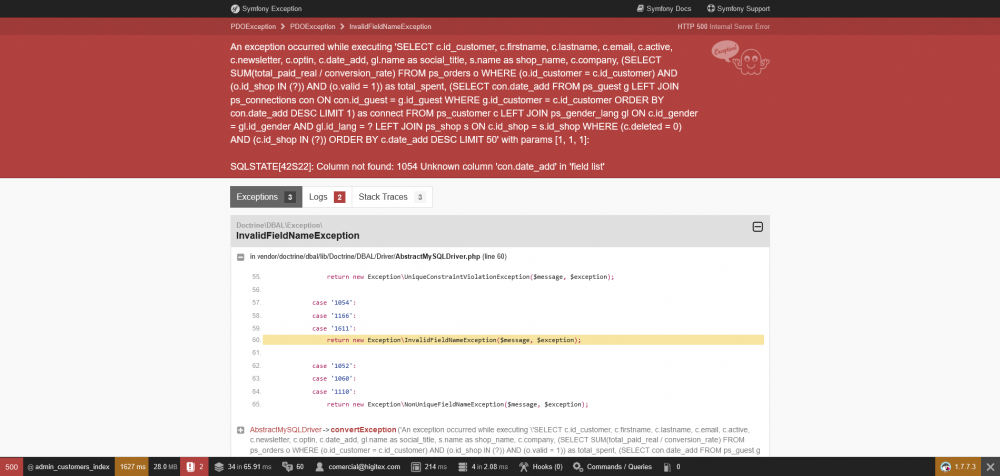Switch to the Stack Traces tab

coord(392,197)
